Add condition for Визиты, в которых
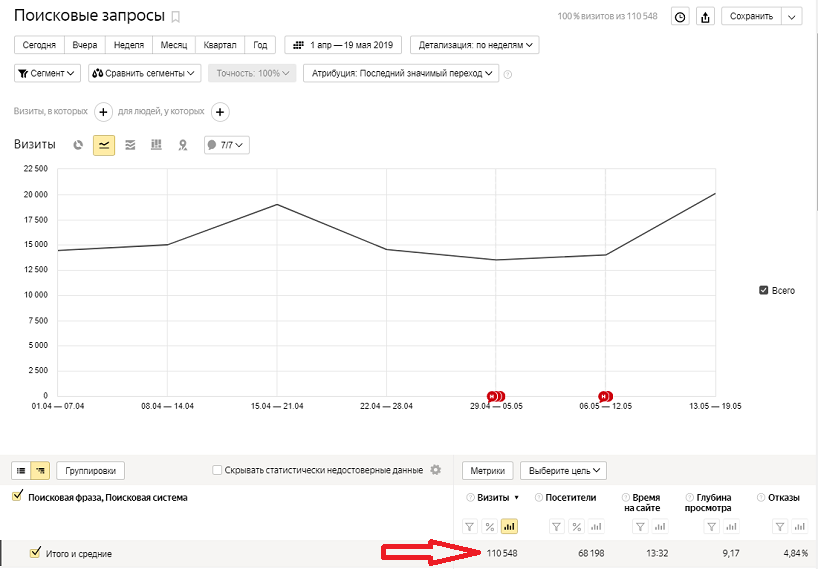Viewport: 818px width, 569px height. coord(103,112)
